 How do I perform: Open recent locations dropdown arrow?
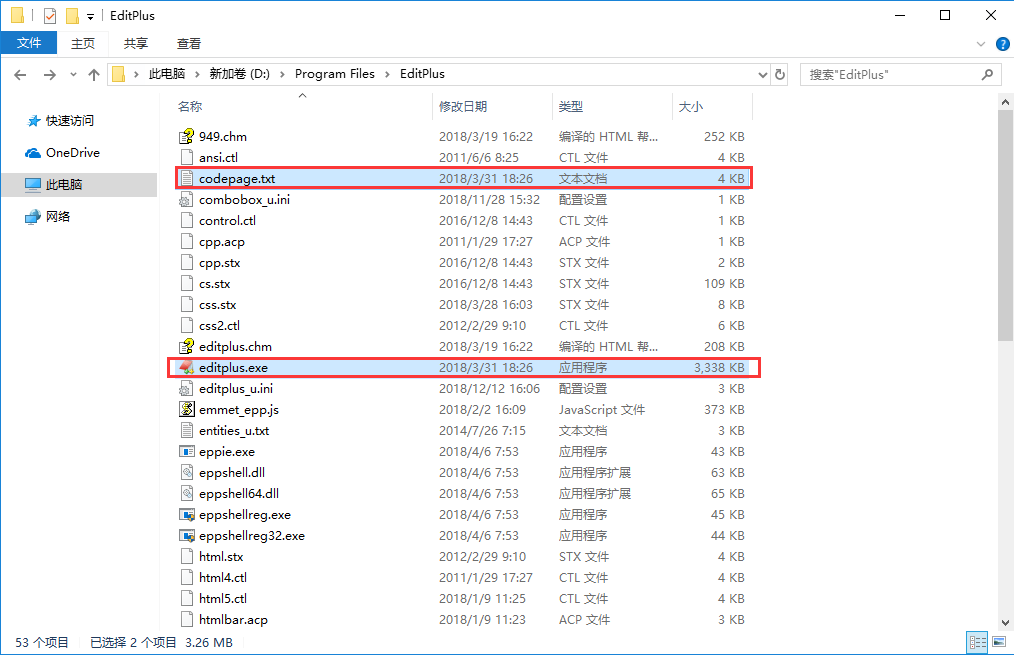coord(73,75)
